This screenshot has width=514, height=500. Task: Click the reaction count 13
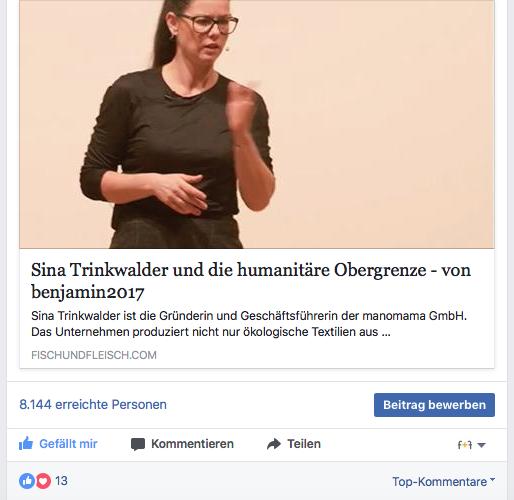pos(61,481)
